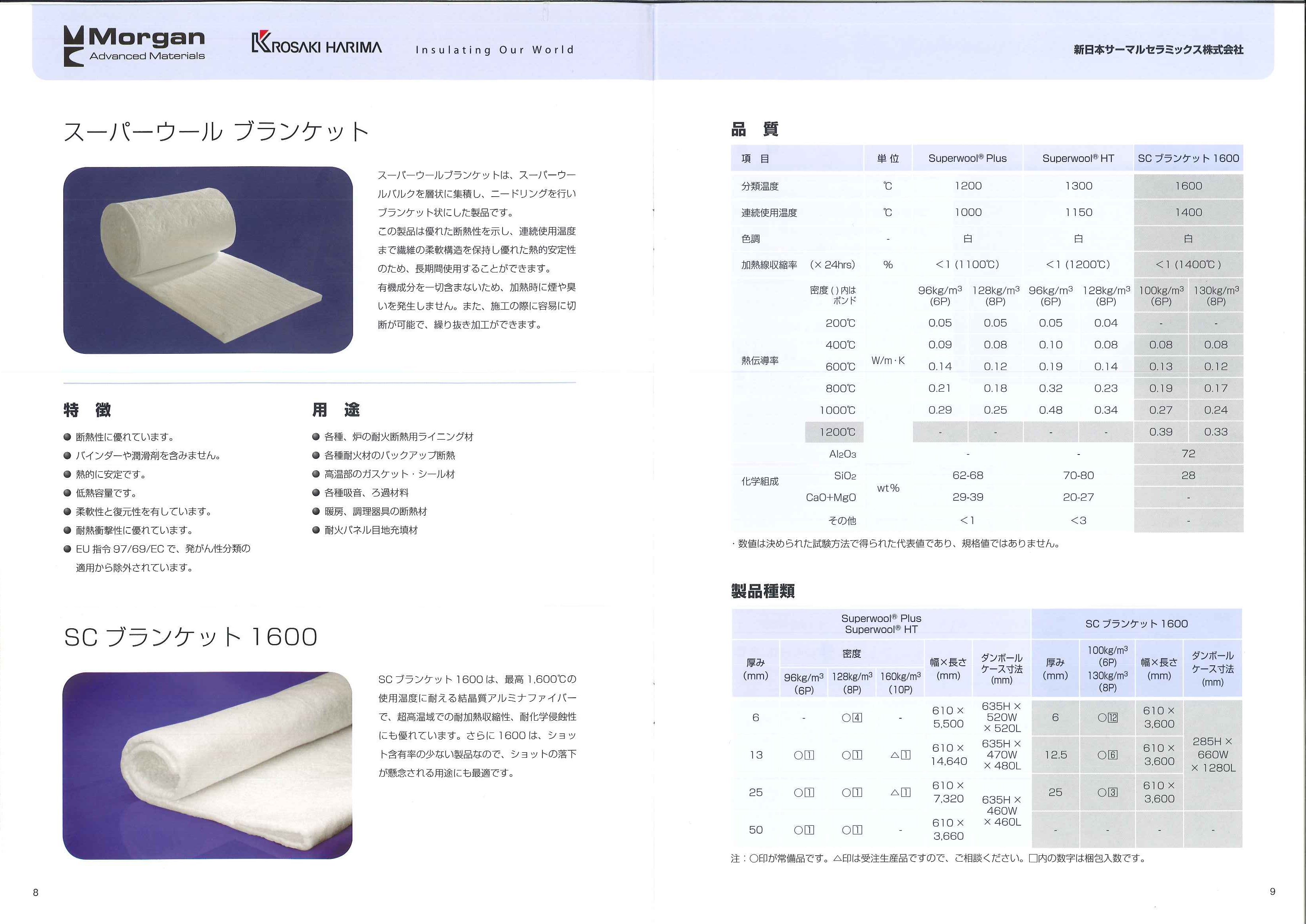Select bullet 暖房、調理器具の断熱材

tap(369, 512)
